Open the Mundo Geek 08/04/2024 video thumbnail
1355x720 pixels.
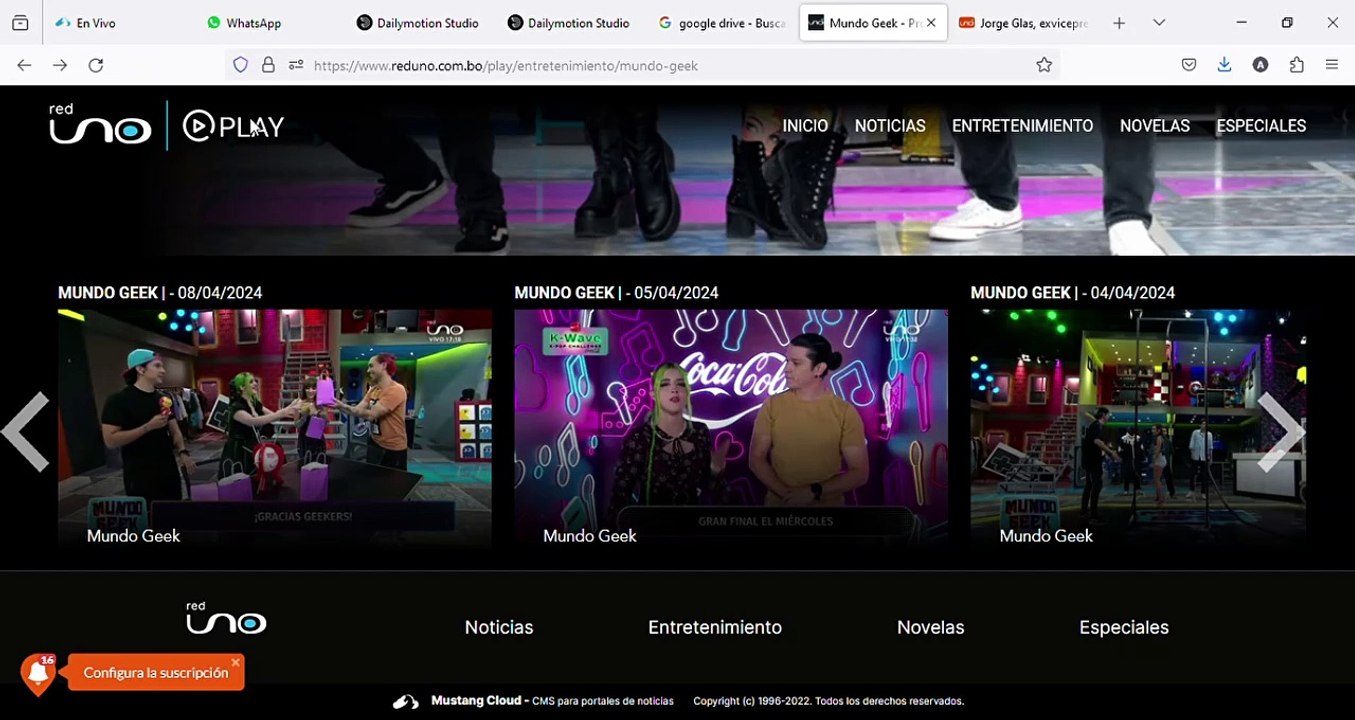coord(275,430)
